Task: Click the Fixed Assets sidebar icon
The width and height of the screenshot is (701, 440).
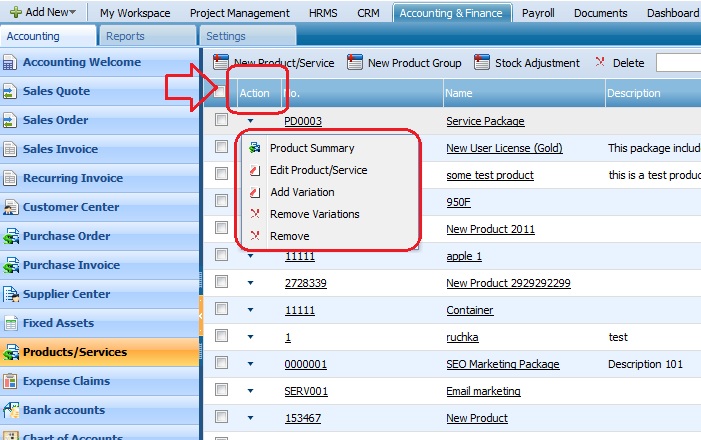Action: point(11,324)
